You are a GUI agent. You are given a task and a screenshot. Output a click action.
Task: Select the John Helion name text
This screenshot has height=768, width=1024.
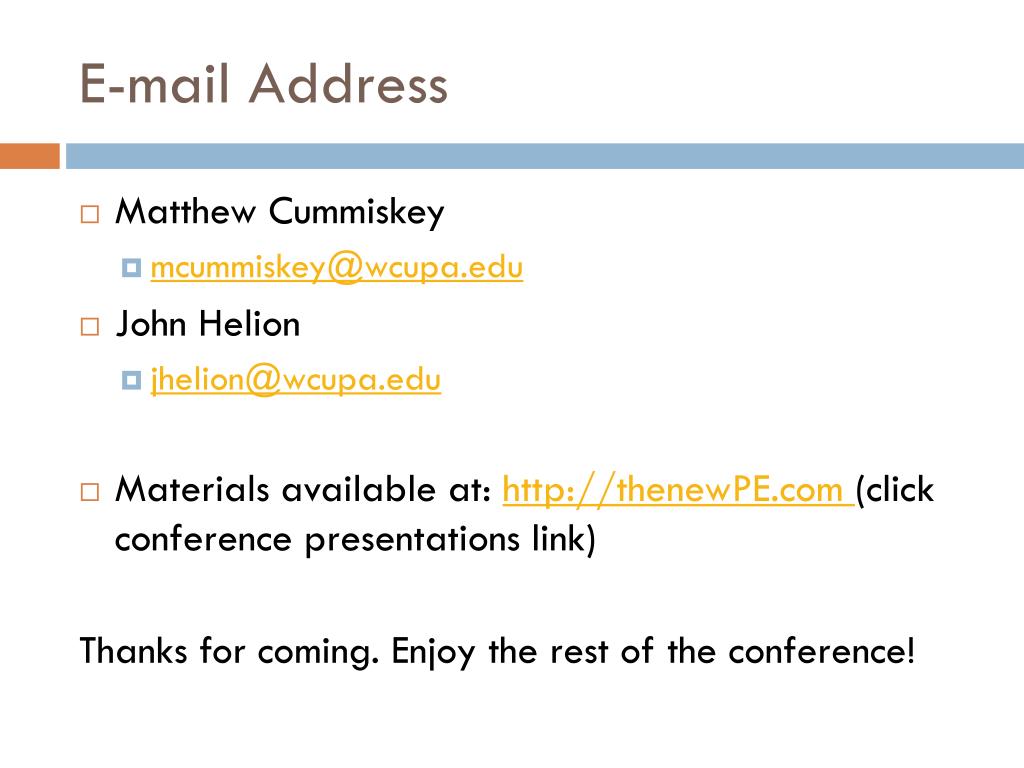[208, 324]
